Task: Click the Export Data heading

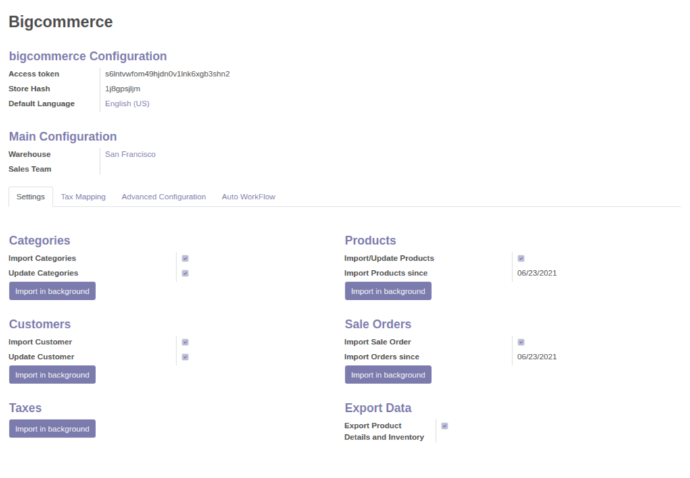Action: (378, 408)
